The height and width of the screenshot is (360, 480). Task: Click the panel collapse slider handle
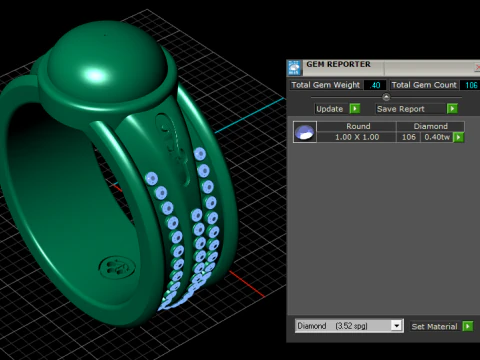(x=386, y=97)
